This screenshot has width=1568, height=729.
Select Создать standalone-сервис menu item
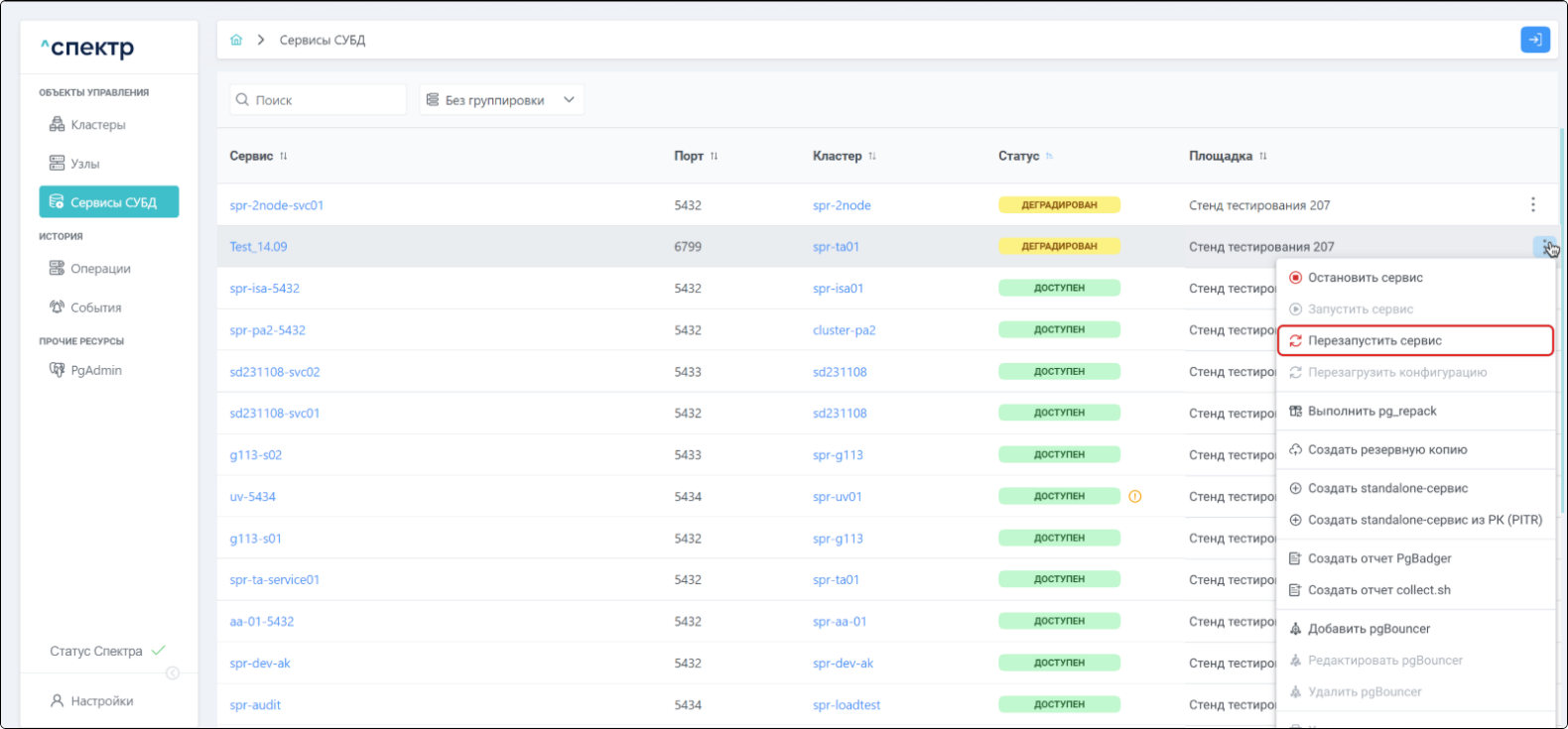(x=1415, y=488)
